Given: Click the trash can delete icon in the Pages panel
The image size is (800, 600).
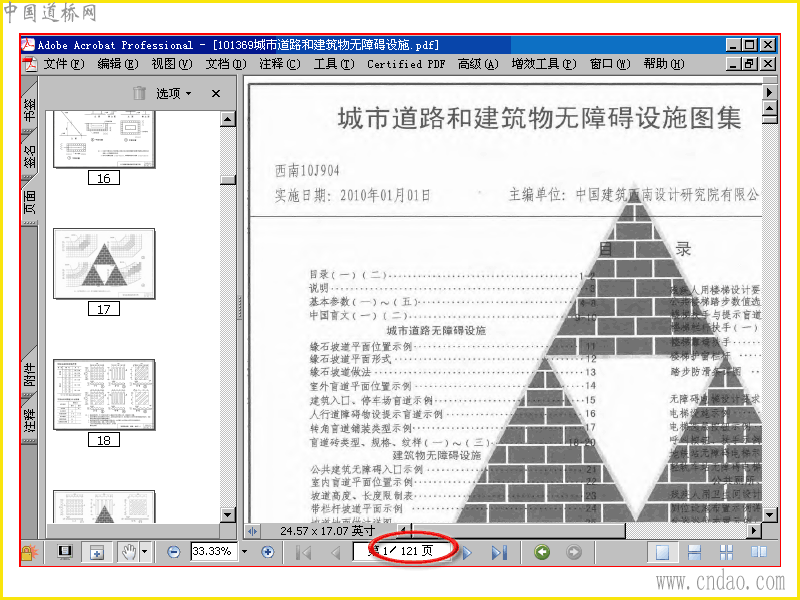Looking at the screenshot, I should coord(139,93).
